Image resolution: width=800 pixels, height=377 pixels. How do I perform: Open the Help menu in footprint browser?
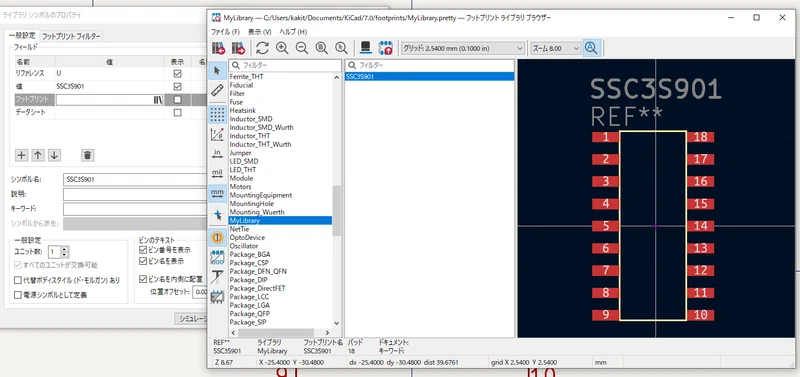pyautogui.click(x=293, y=32)
